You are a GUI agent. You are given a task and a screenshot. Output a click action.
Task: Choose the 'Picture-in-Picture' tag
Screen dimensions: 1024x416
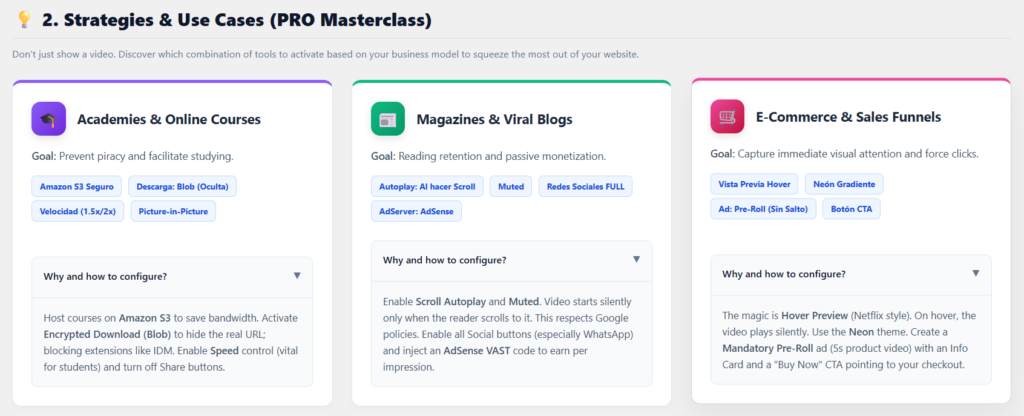coord(174,211)
